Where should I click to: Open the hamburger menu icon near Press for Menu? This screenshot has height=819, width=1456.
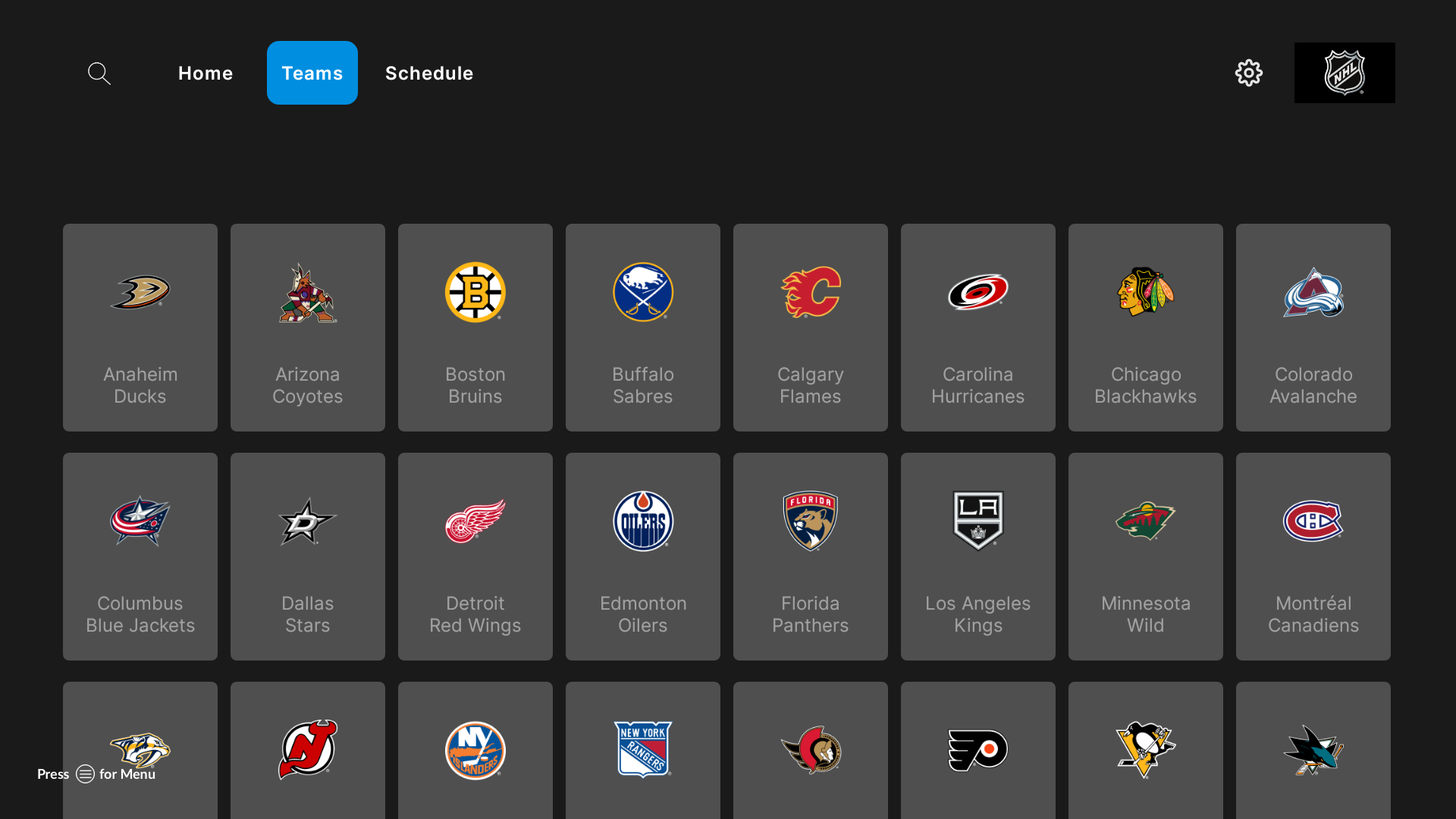point(83,774)
